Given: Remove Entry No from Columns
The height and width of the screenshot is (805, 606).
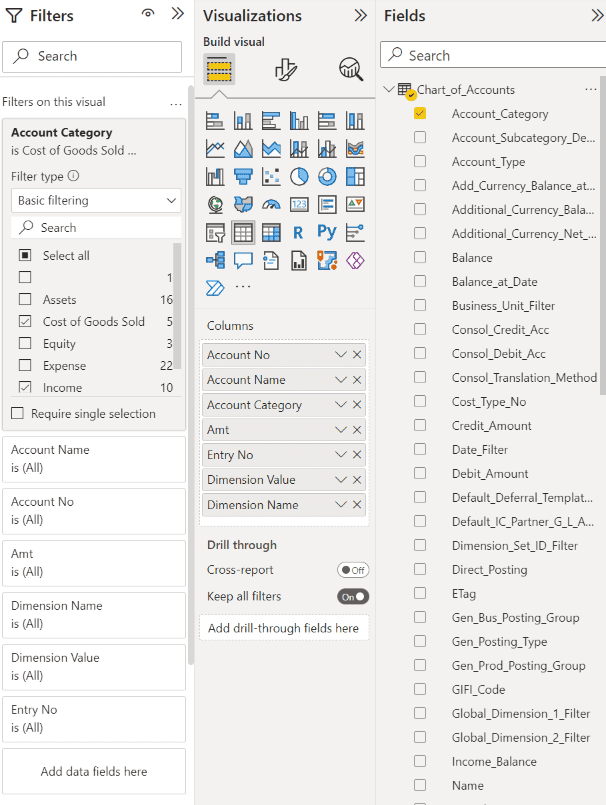Looking at the screenshot, I should 357,455.
